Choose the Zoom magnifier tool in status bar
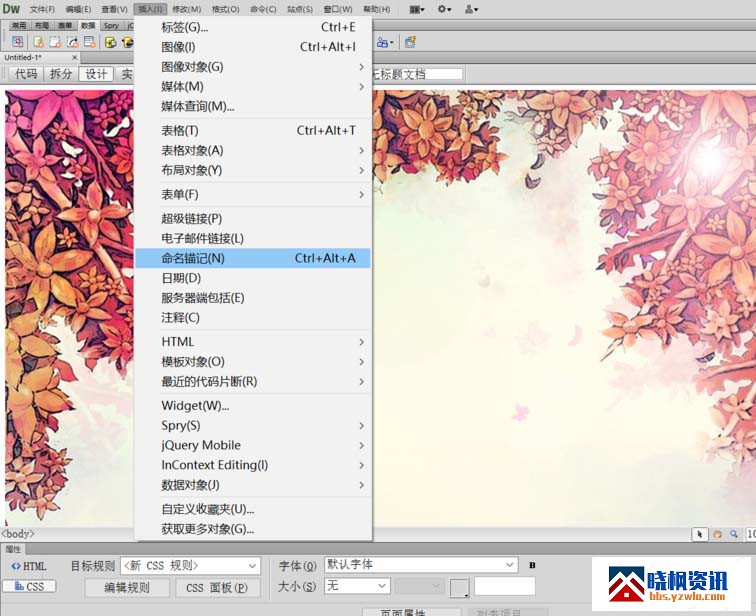The width and height of the screenshot is (756, 616). coord(733,534)
